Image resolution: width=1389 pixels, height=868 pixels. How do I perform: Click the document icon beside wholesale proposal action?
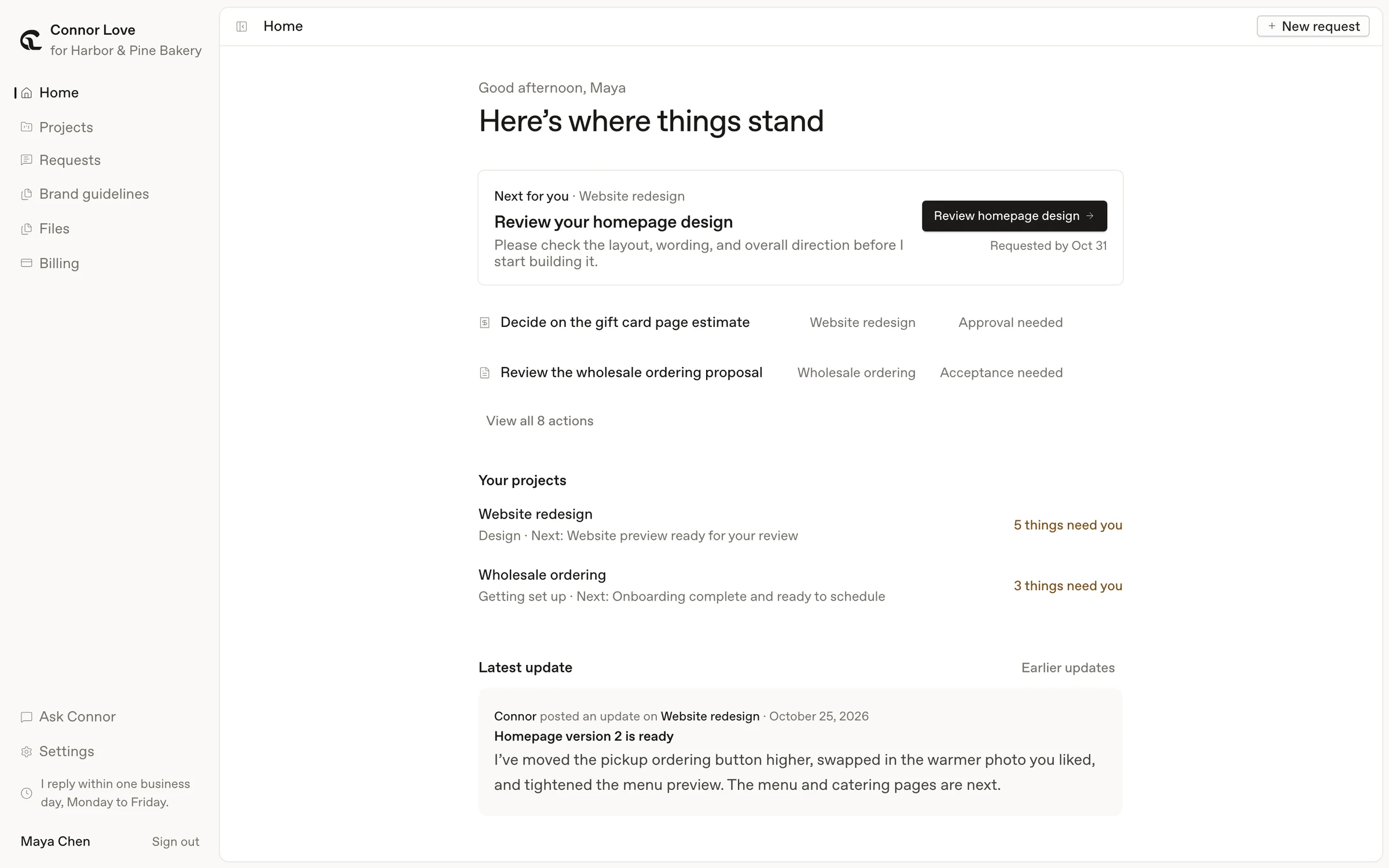(485, 373)
